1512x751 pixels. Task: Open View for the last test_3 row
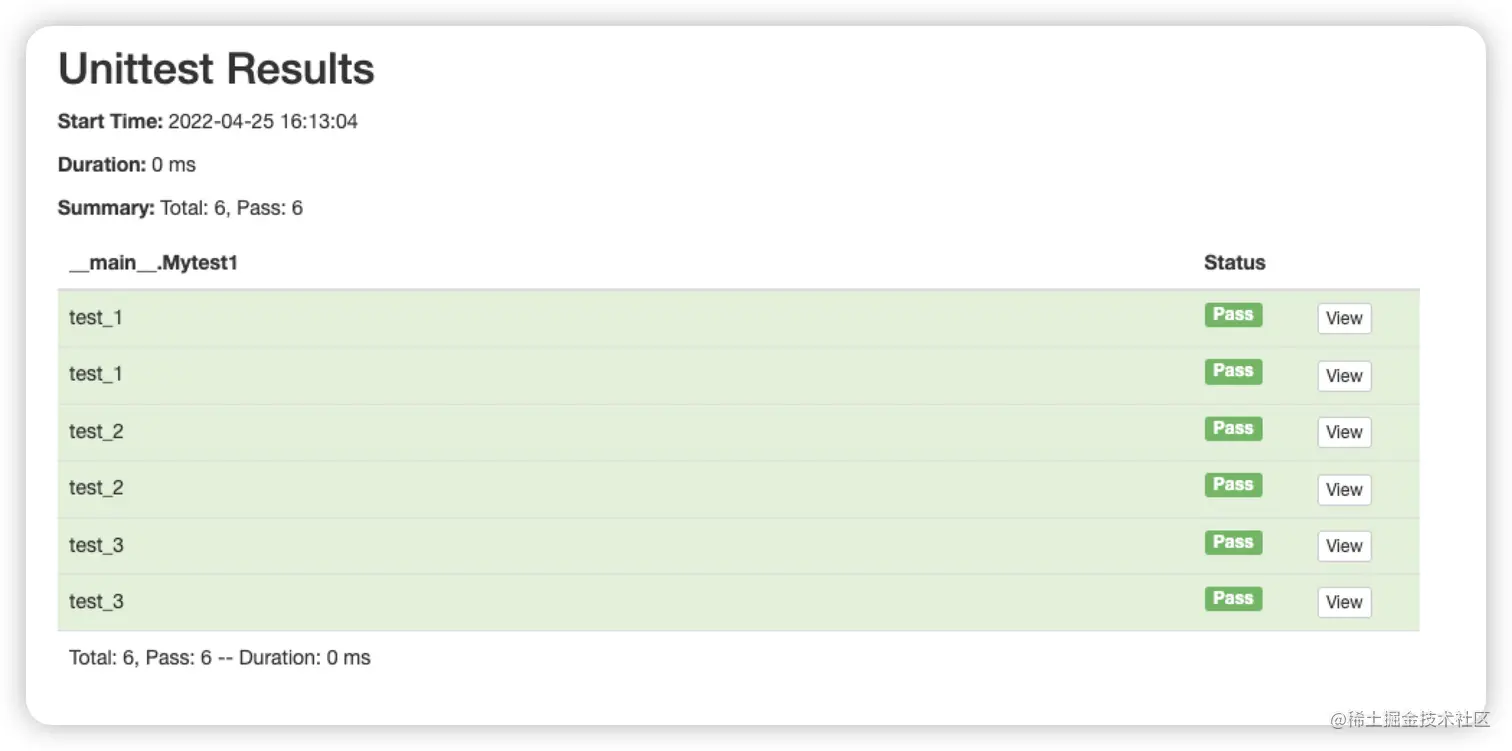coord(1344,602)
